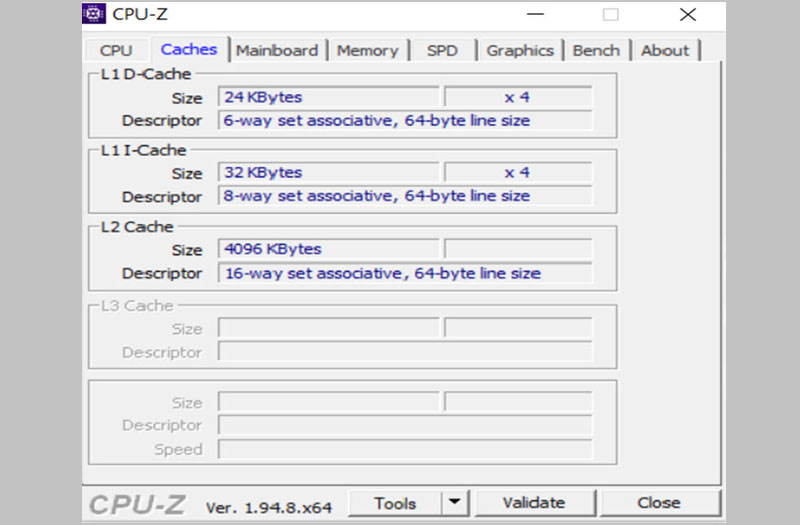Select the Caches tab

point(189,49)
